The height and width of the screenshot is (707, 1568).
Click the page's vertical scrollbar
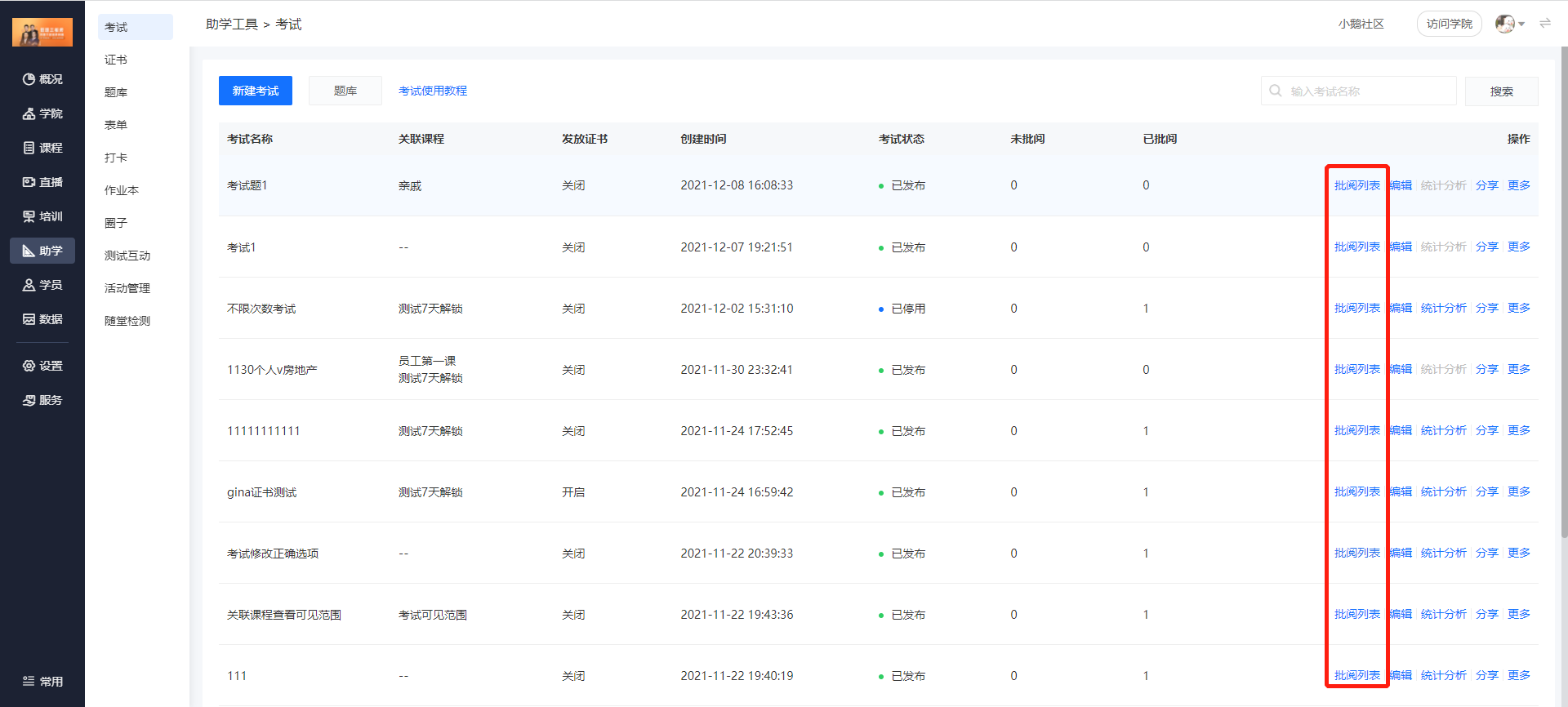tap(1563, 294)
